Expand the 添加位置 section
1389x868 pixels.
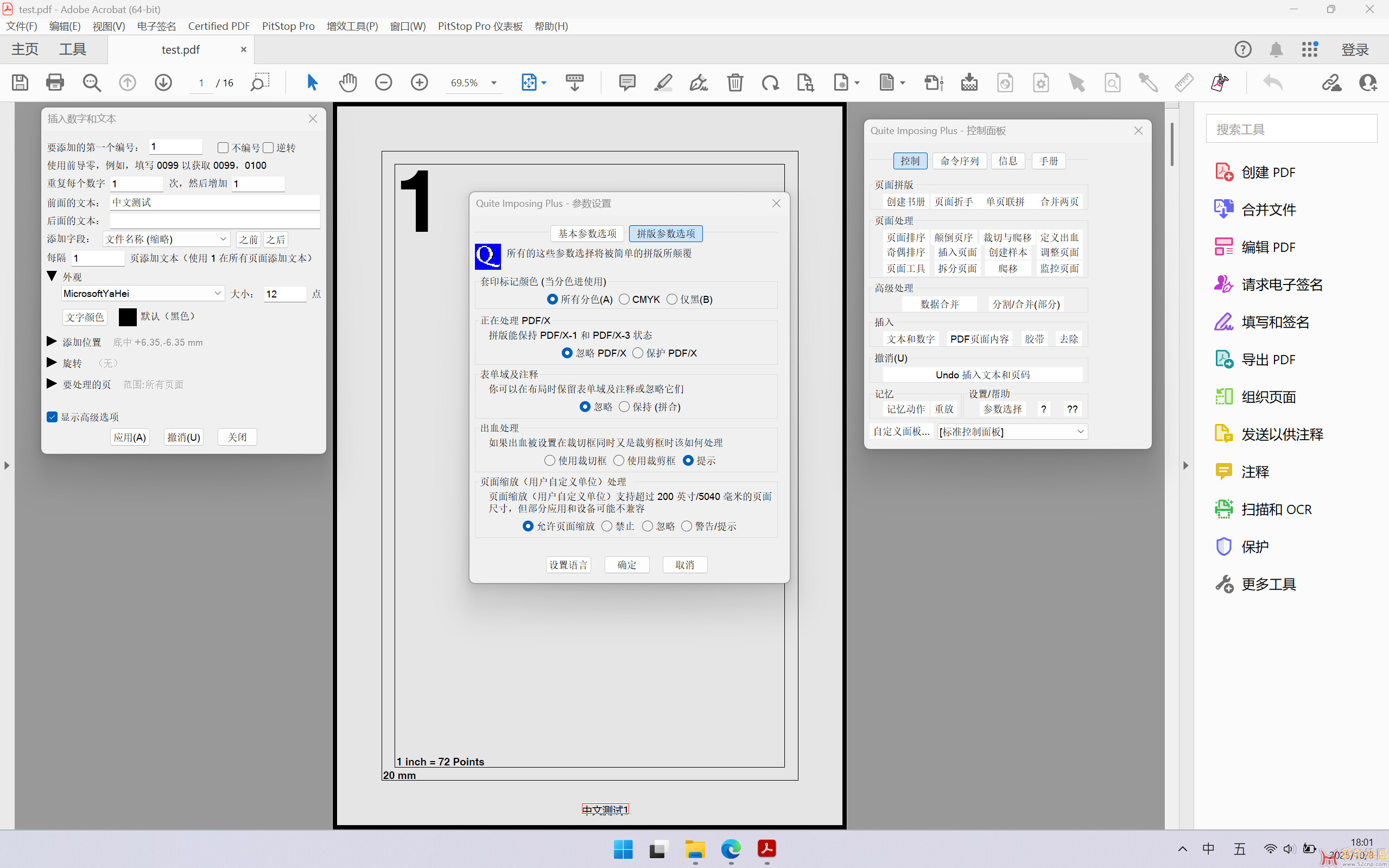tap(52, 342)
